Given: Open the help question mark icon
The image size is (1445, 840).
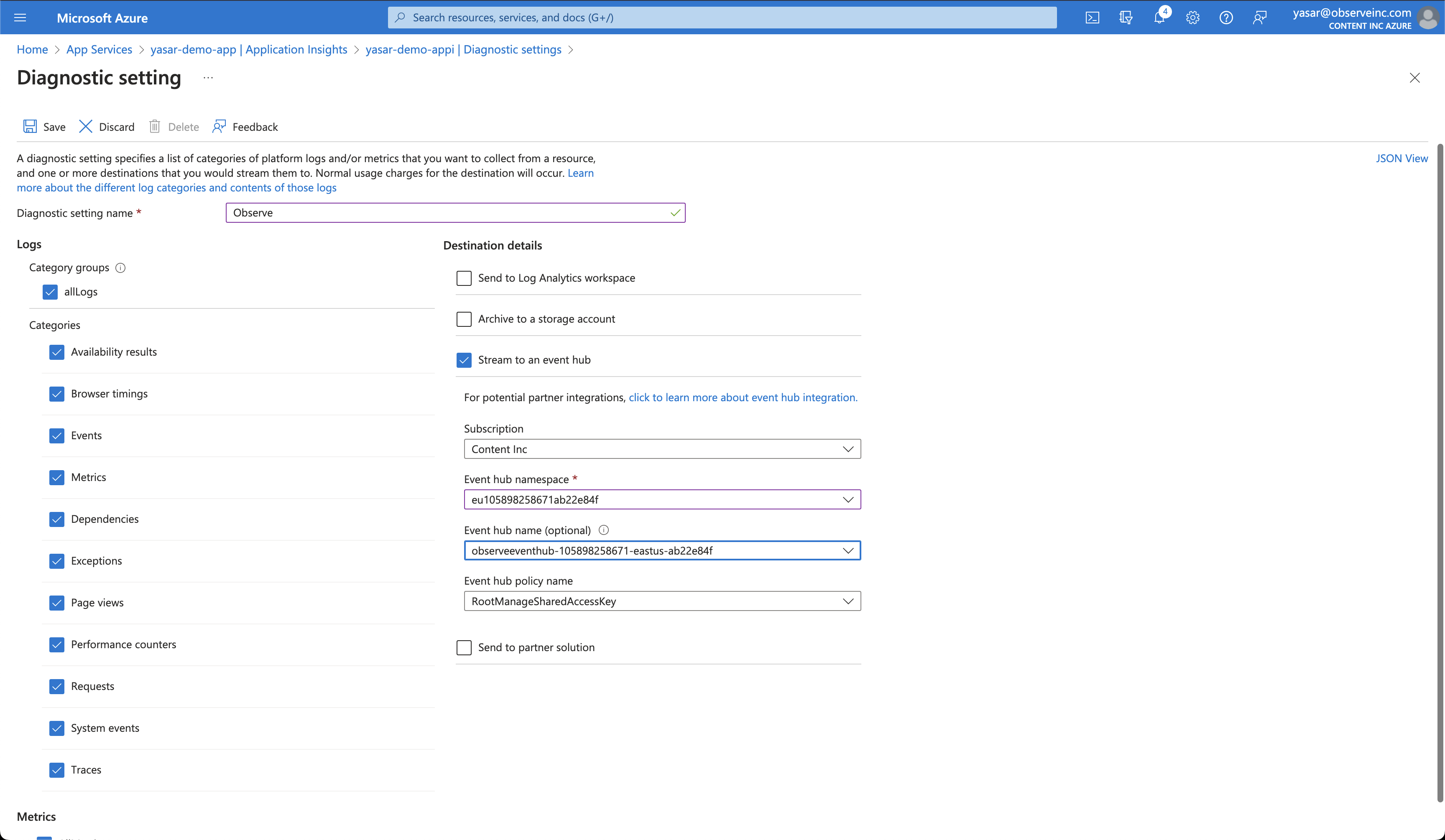Looking at the screenshot, I should click(1226, 18).
